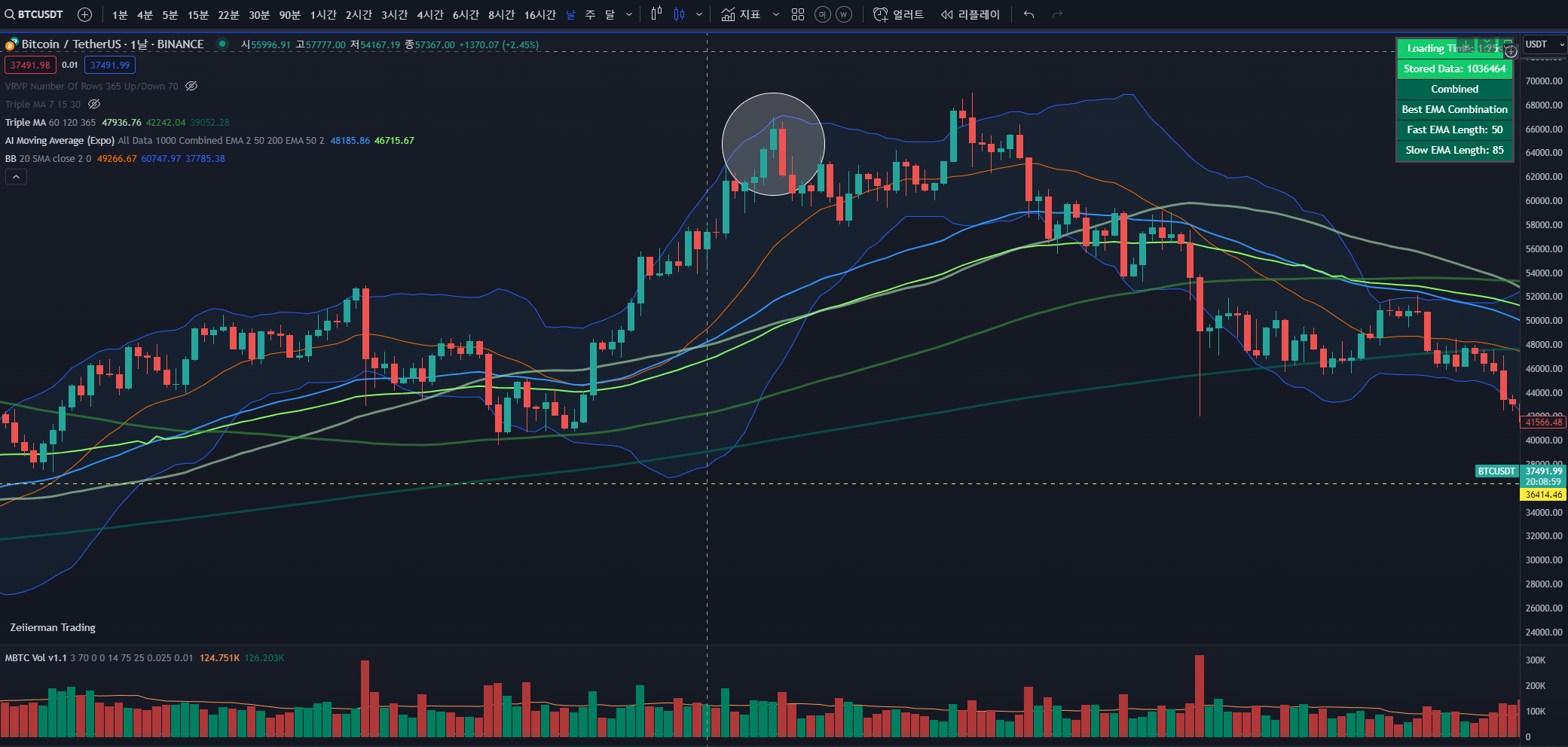Expand the timeframe list dropdown arrow
The width and height of the screenshot is (1568, 747).
[629, 14]
